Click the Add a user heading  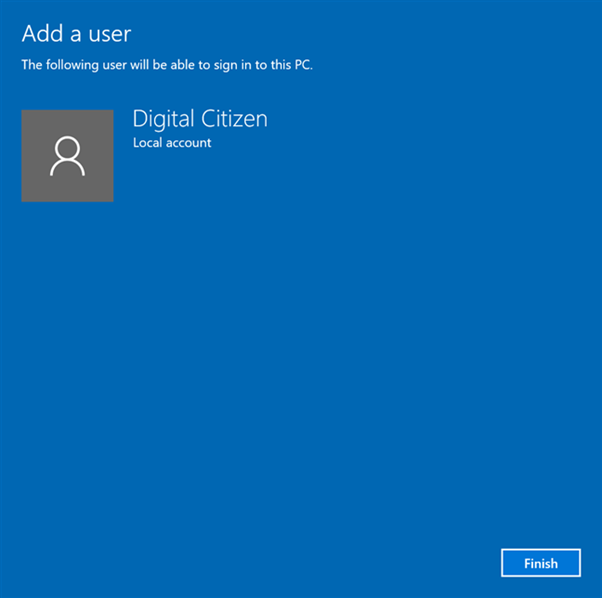(76, 33)
